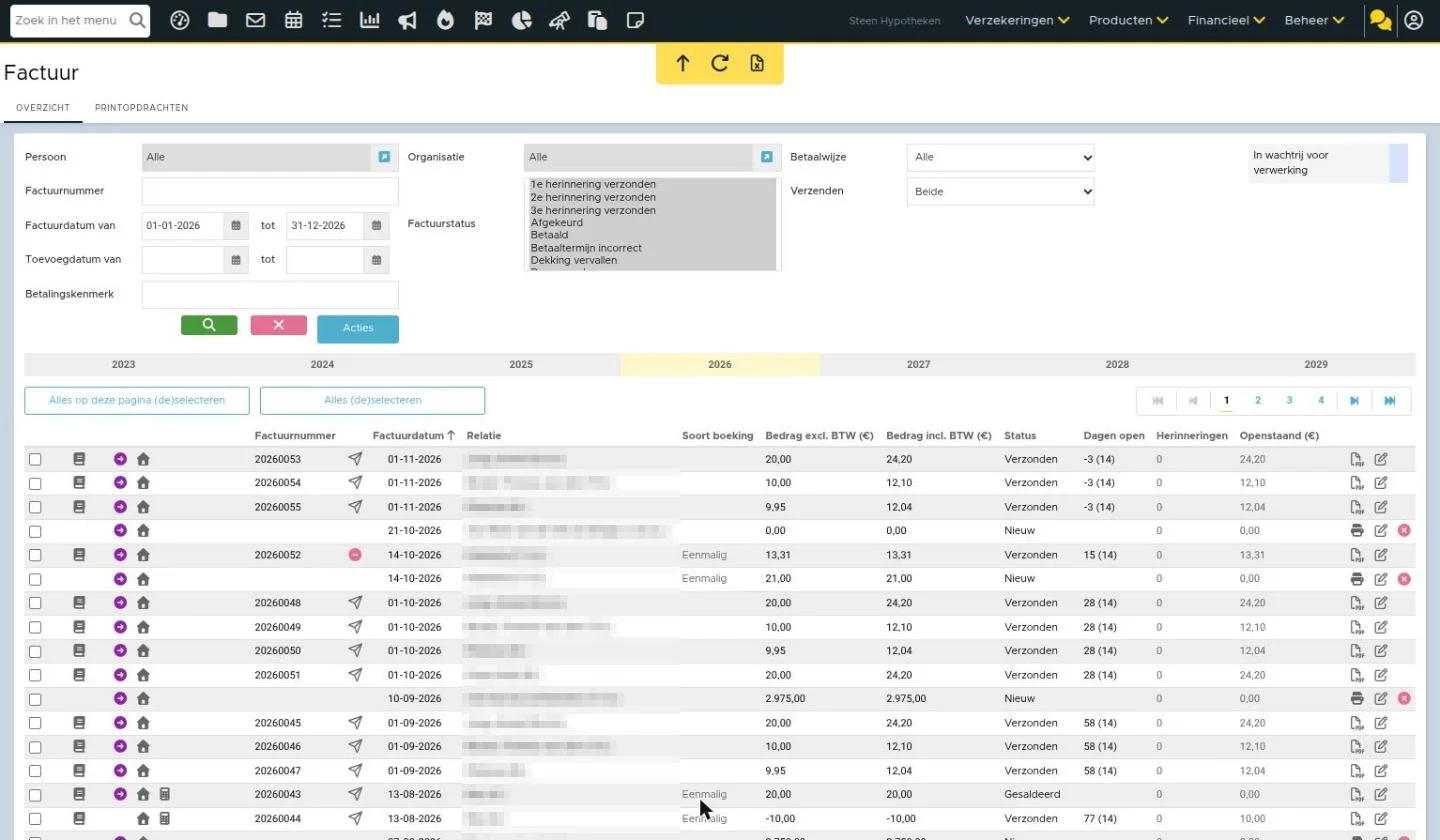Expand the Producten menu
This screenshot has height=840, width=1440.
tap(1128, 20)
